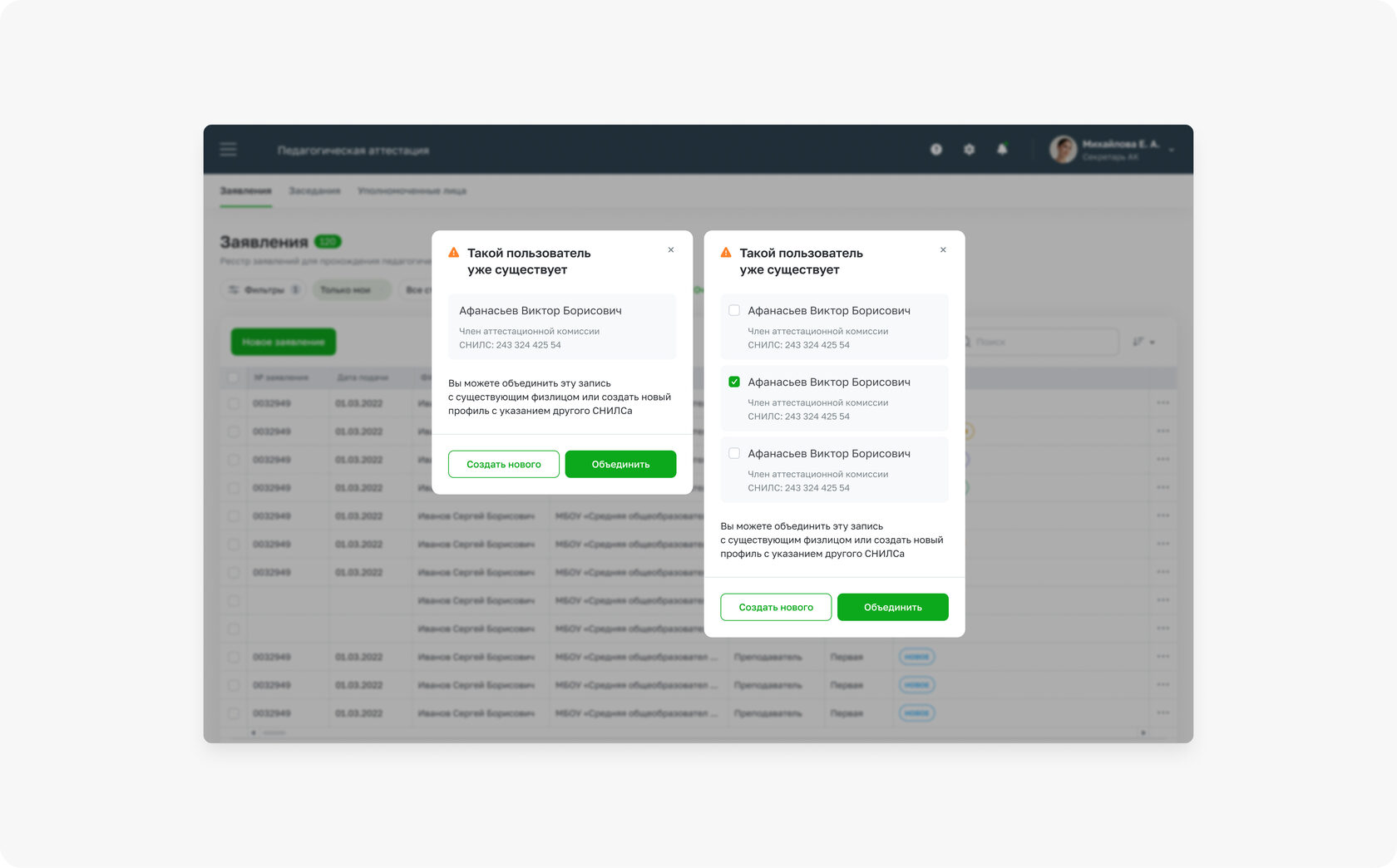This screenshot has height=868, width=1397.
Task: Click the "Создать нового" button in left dialog
Action: [x=503, y=464]
